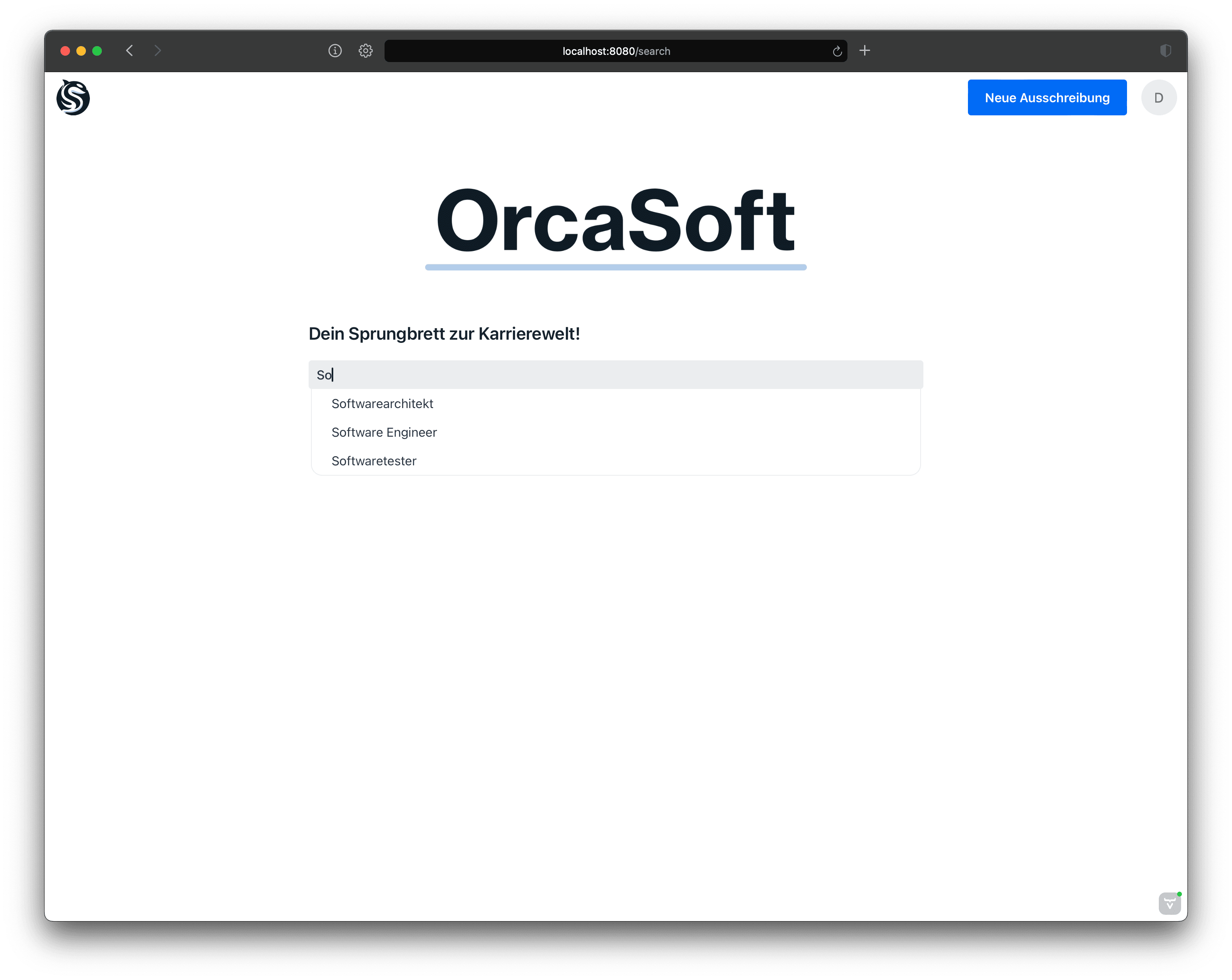This screenshot has height=980, width=1232.
Task: Click the localhost:8080/search address bar
Action: point(616,51)
